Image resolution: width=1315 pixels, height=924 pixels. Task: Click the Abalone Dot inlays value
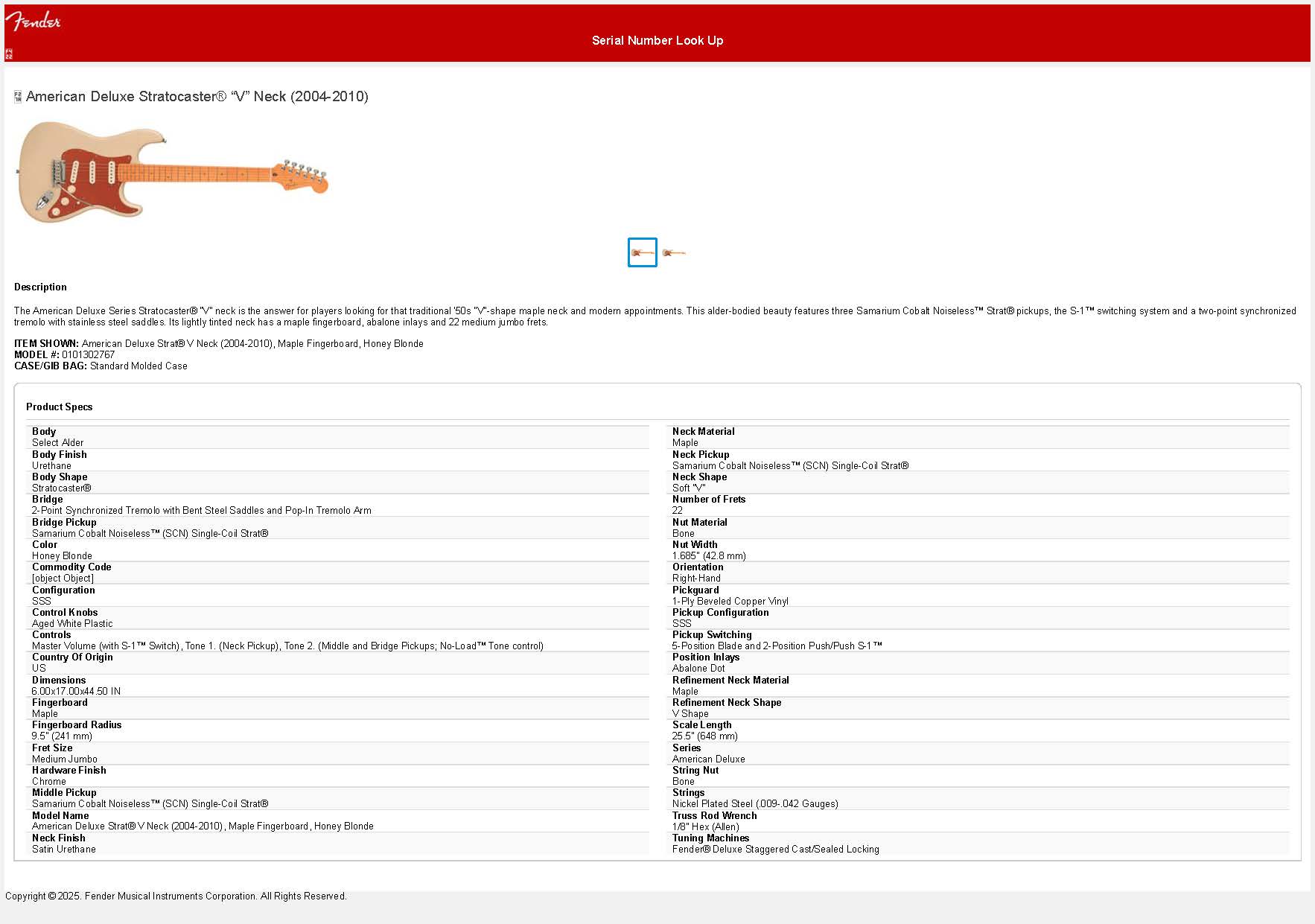point(698,668)
